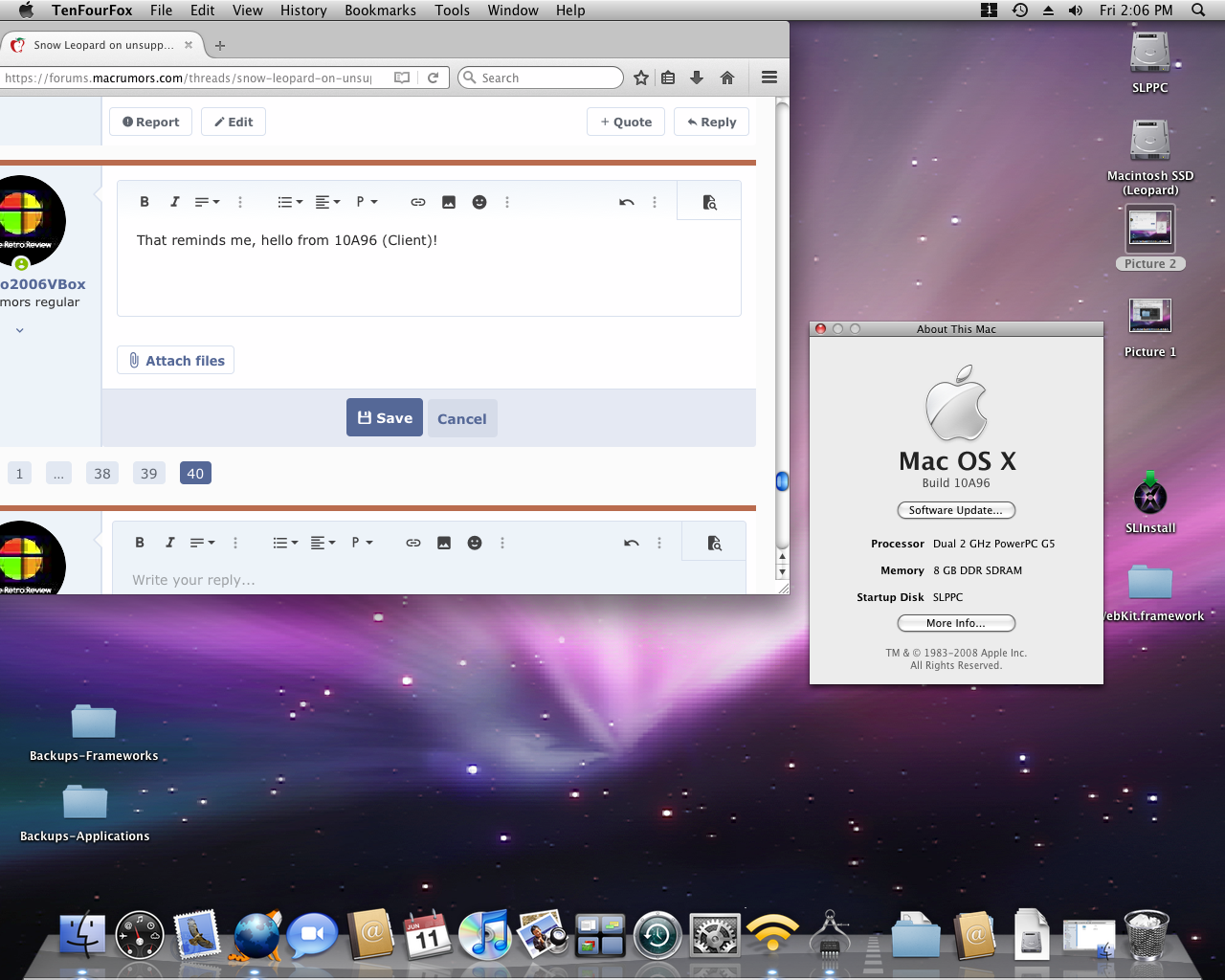Image resolution: width=1225 pixels, height=980 pixels.
Task: Open alignment dropdown in edit post editor
Action: (327, 202)
